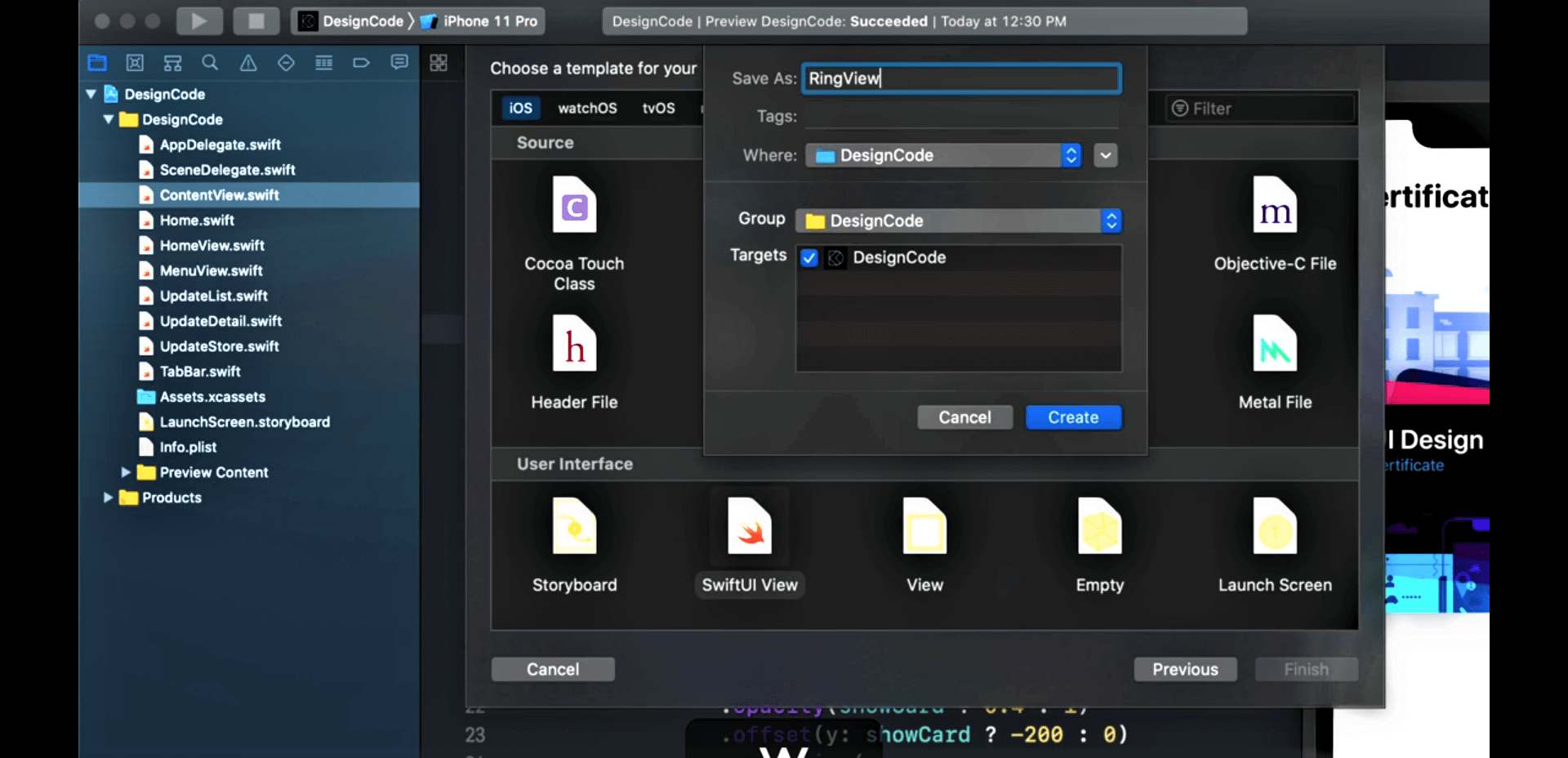
Task: Open the Symbol navigator
Action: 172,63
